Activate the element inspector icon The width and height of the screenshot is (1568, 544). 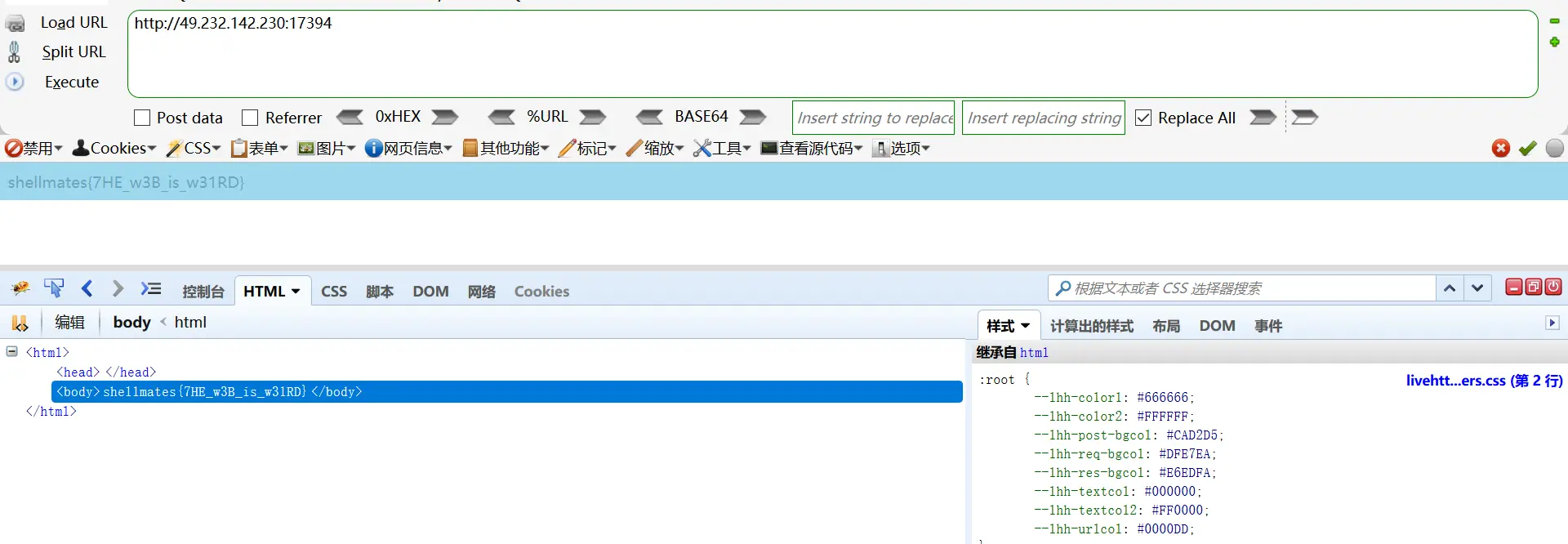[54, 288]
